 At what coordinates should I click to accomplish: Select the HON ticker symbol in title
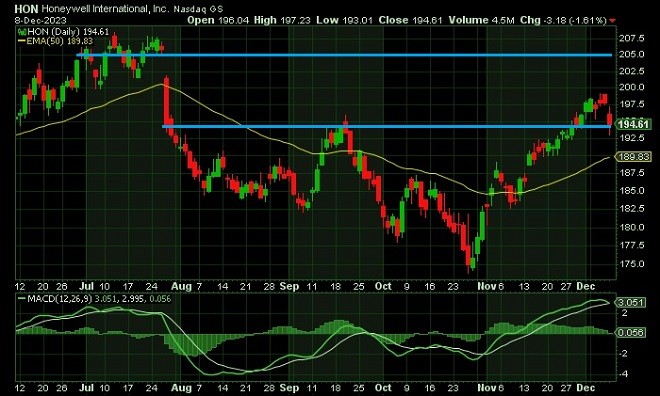coord(26,8)
